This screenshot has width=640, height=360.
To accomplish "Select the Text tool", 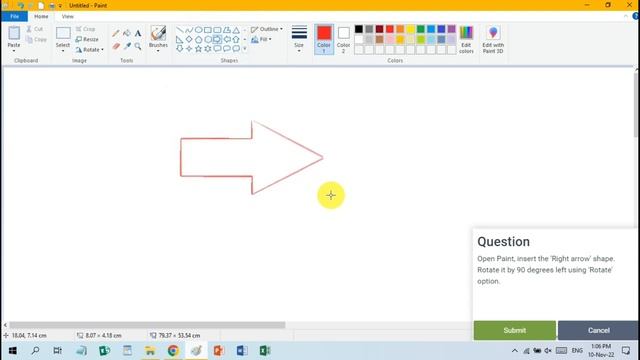I will coord(138,33).
